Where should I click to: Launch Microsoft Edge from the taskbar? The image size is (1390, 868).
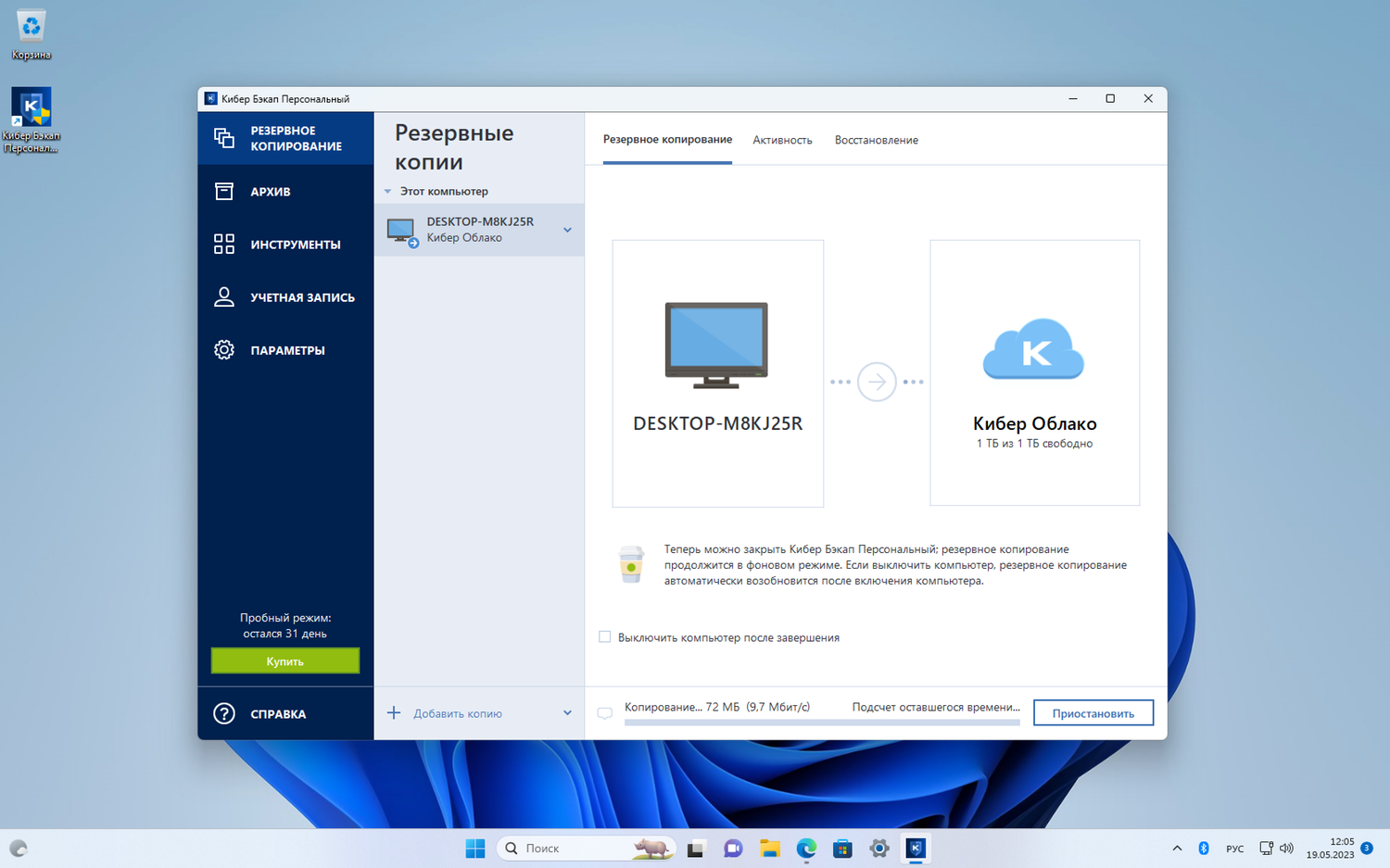pyautogui.click(x=806, y=849)
